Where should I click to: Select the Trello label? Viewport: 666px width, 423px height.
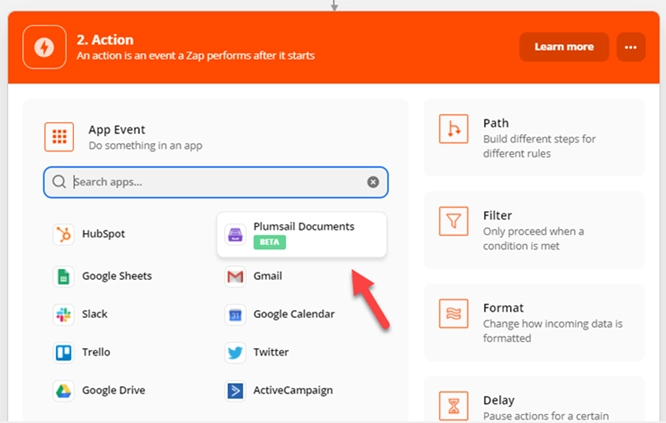(96, 352)
